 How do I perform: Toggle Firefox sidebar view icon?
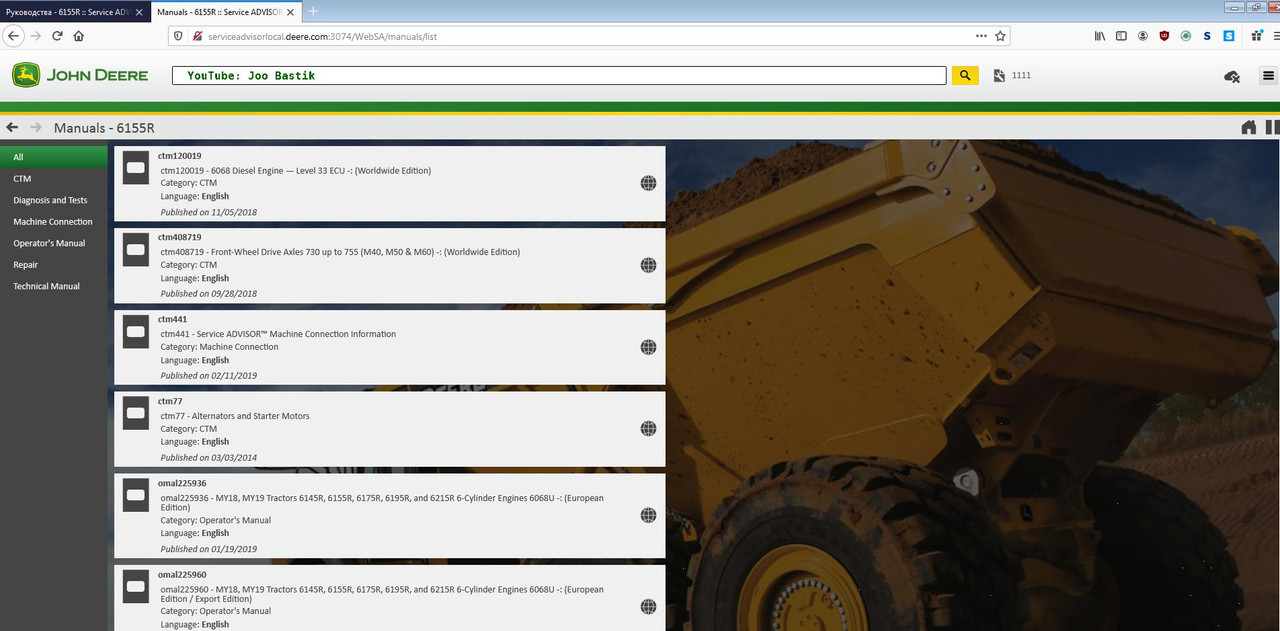[x=1121, y=36]
